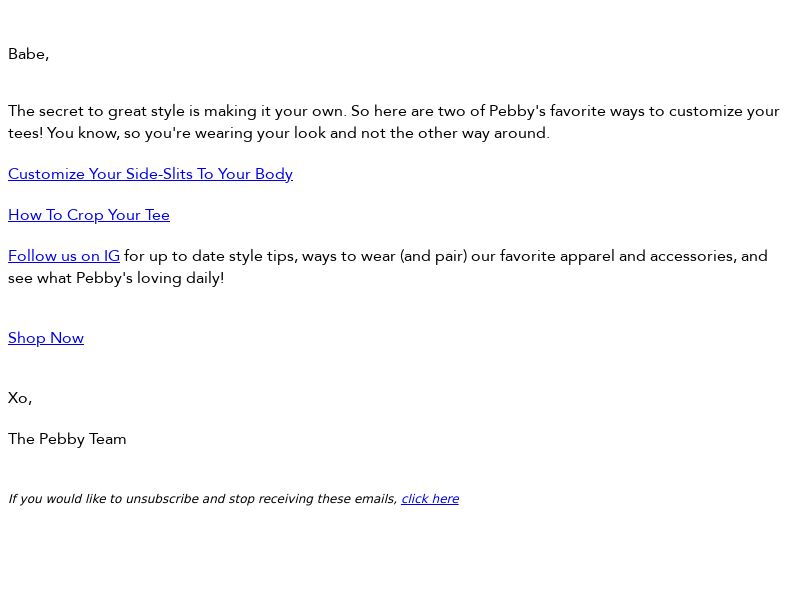800x600 pixels.
Task: Open the How To Crop Your Tee link
Action: (89, 215)
